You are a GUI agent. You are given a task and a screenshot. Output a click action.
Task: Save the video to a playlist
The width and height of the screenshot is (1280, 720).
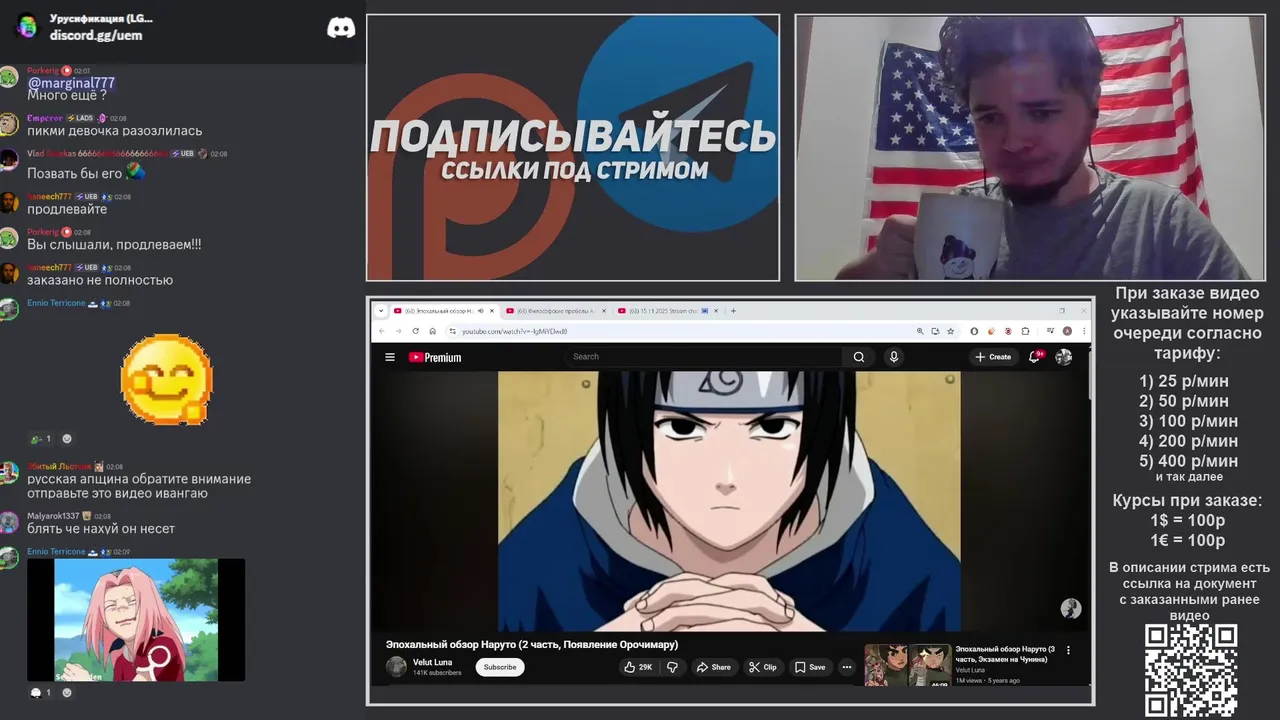click(810, 667)
